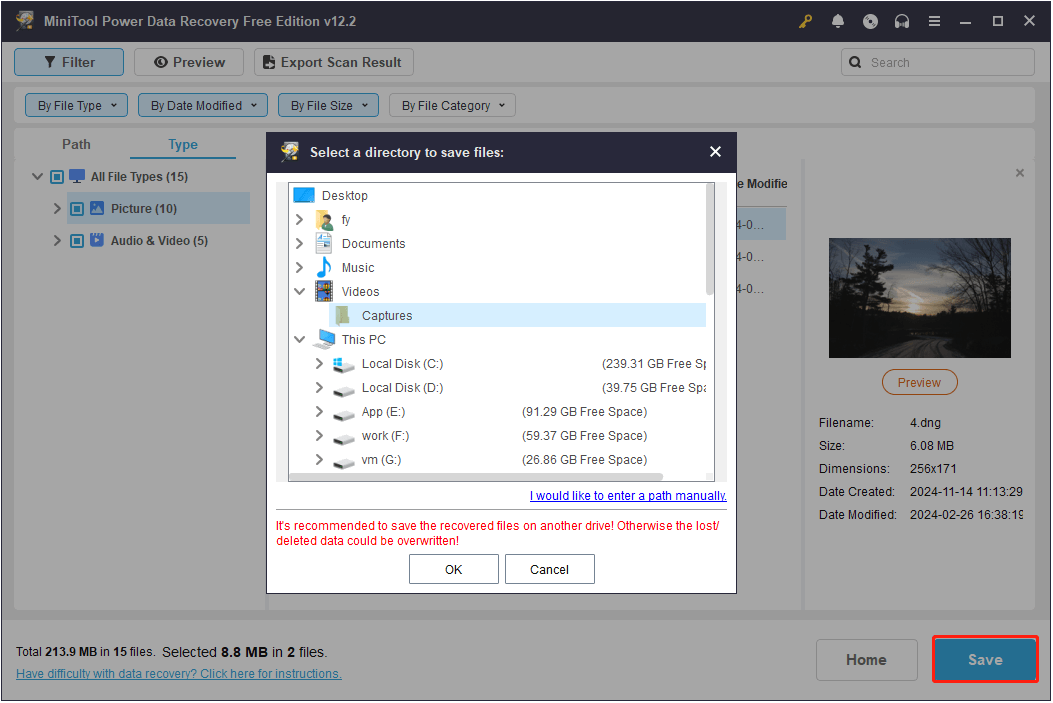Screen dimensions: 1053x703
Task: Click the sunset preview thumbnail image
Action: click(919, 297)
